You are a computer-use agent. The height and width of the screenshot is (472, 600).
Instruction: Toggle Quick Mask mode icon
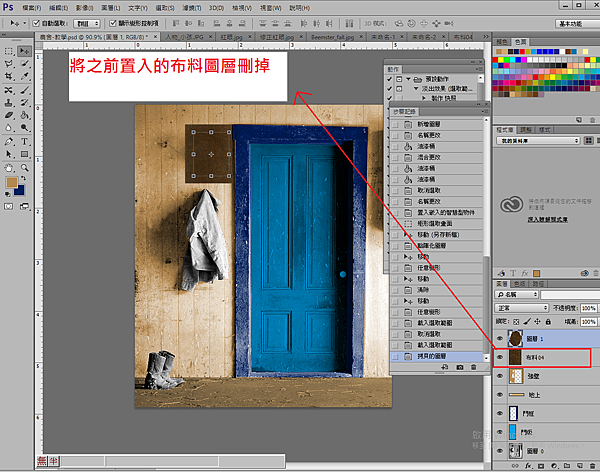8,206
